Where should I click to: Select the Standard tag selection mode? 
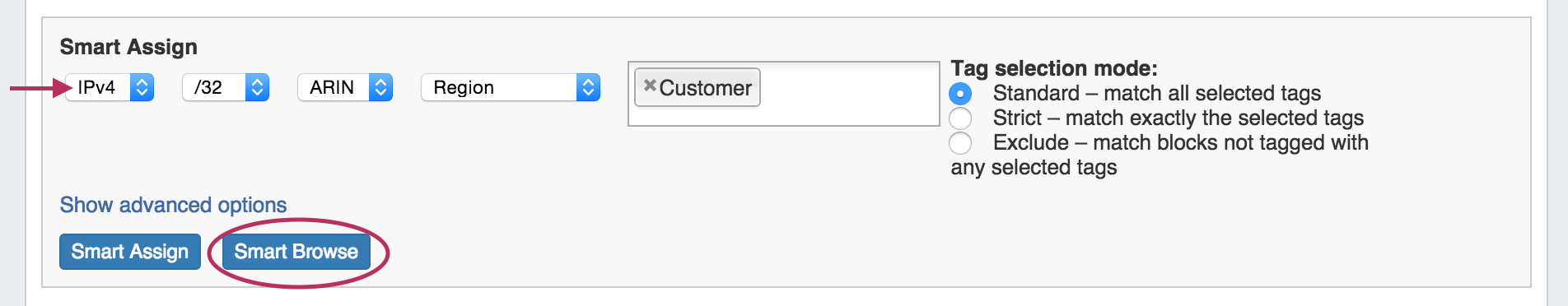coord(960,94)
